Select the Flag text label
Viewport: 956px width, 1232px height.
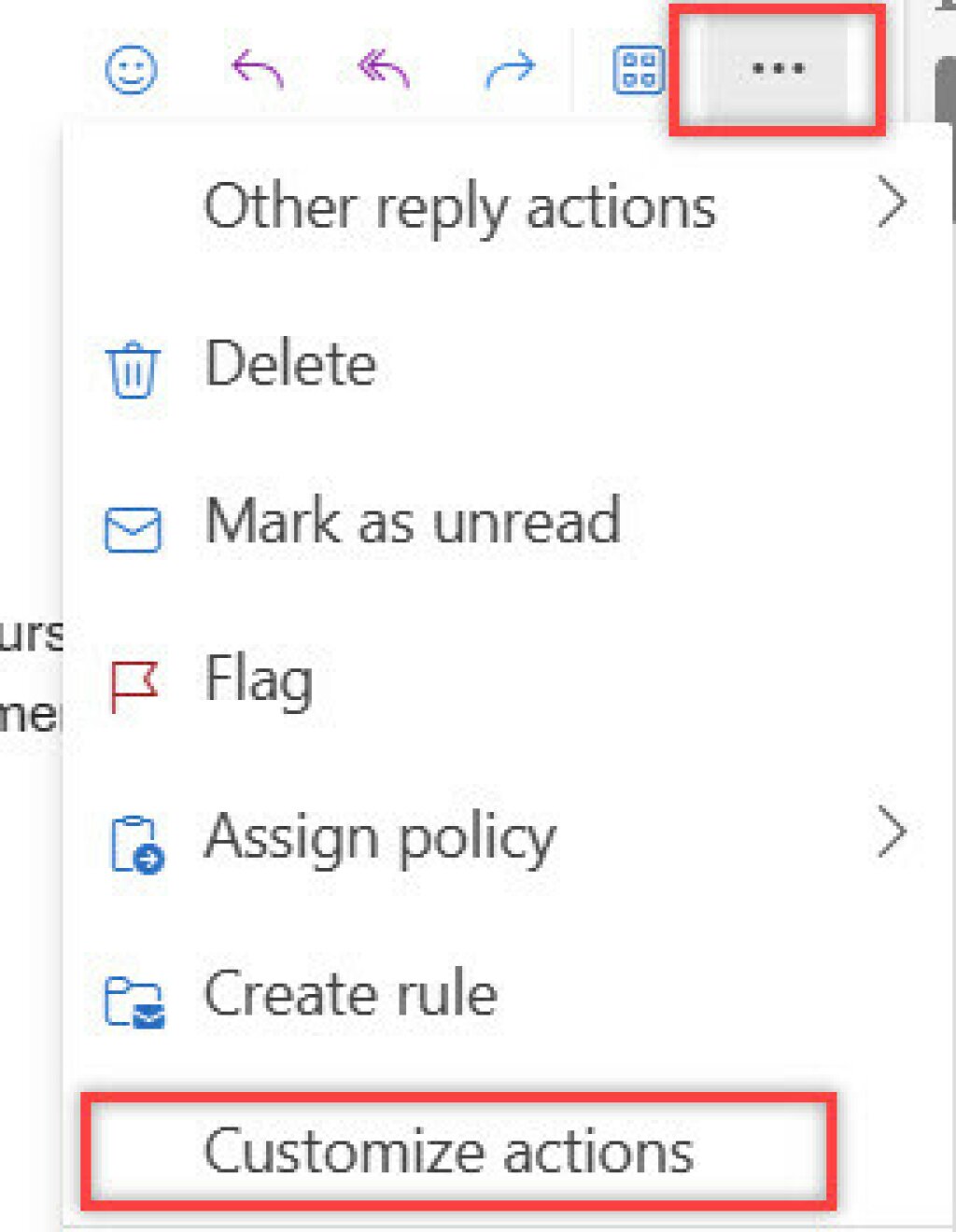click(259, 679)
